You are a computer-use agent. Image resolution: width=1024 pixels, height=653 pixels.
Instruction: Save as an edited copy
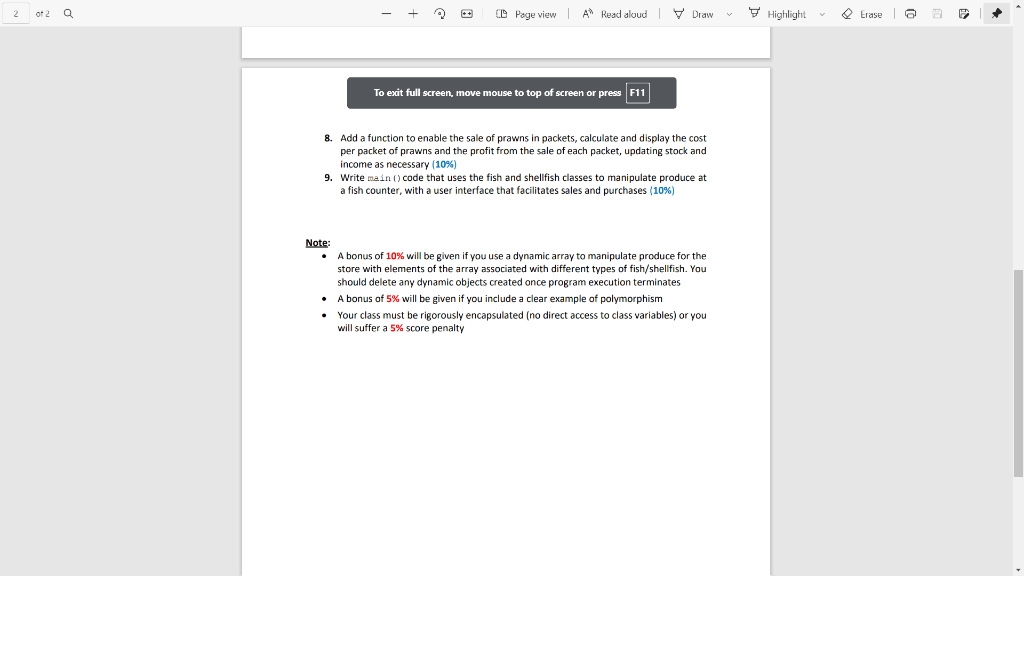pyautogui.click(x=963, y=13)
